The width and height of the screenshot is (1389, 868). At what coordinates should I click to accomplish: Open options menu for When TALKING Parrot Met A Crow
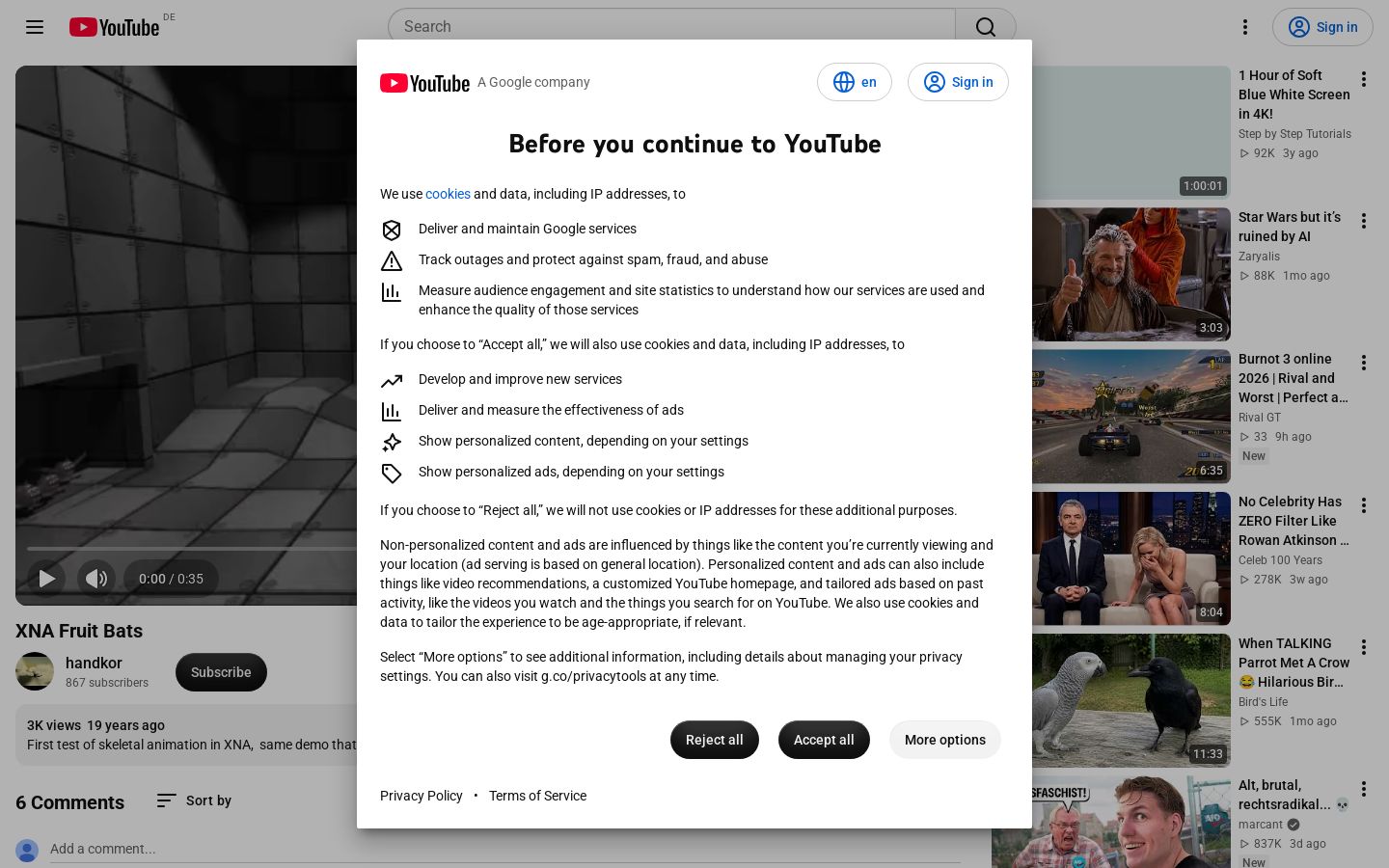pyautogui.click(x=1364, y=647)
